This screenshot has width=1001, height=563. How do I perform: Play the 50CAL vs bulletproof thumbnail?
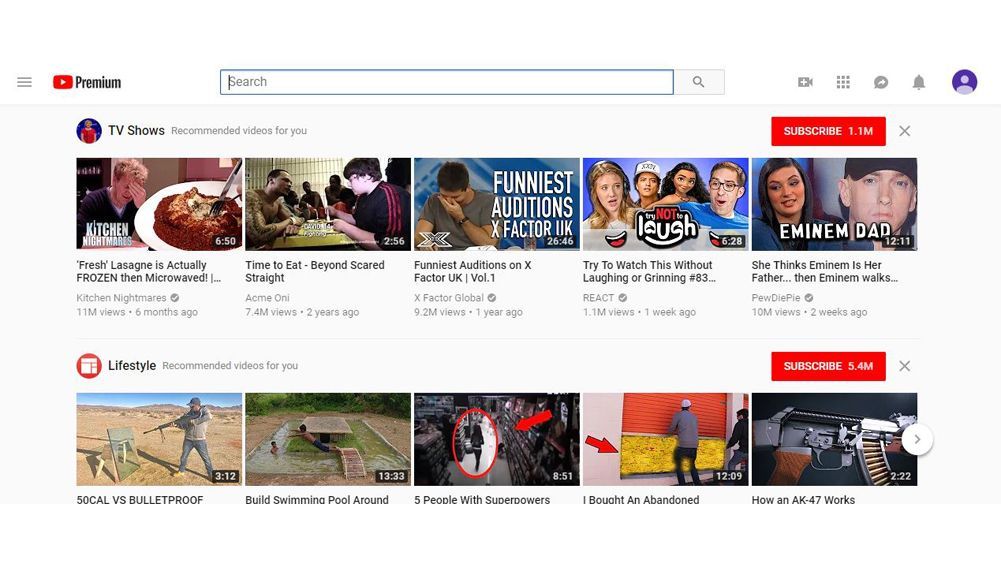tap(159, 439)
